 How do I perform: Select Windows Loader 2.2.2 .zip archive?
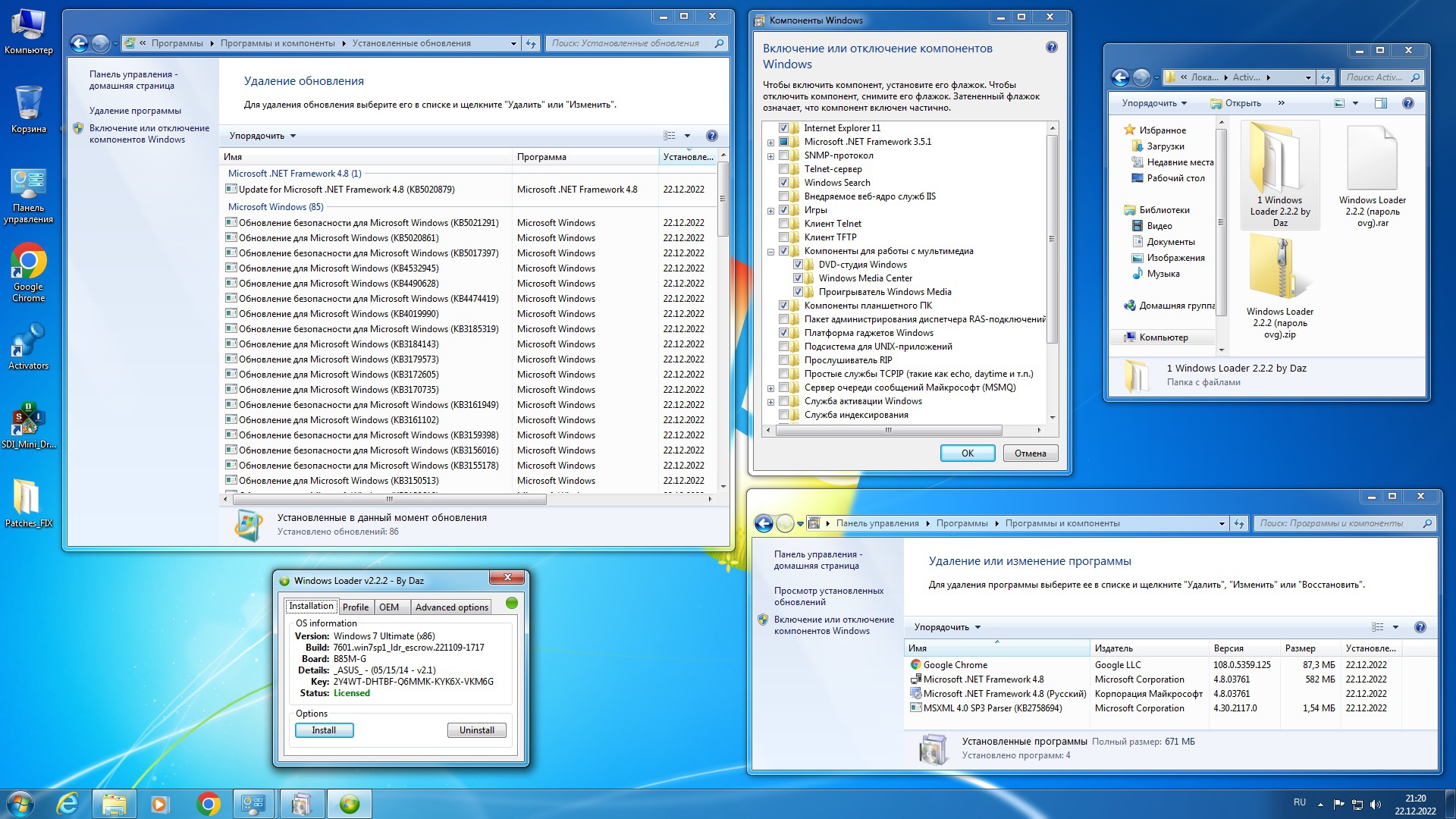pyautogui.click(x=1280, y=287)
